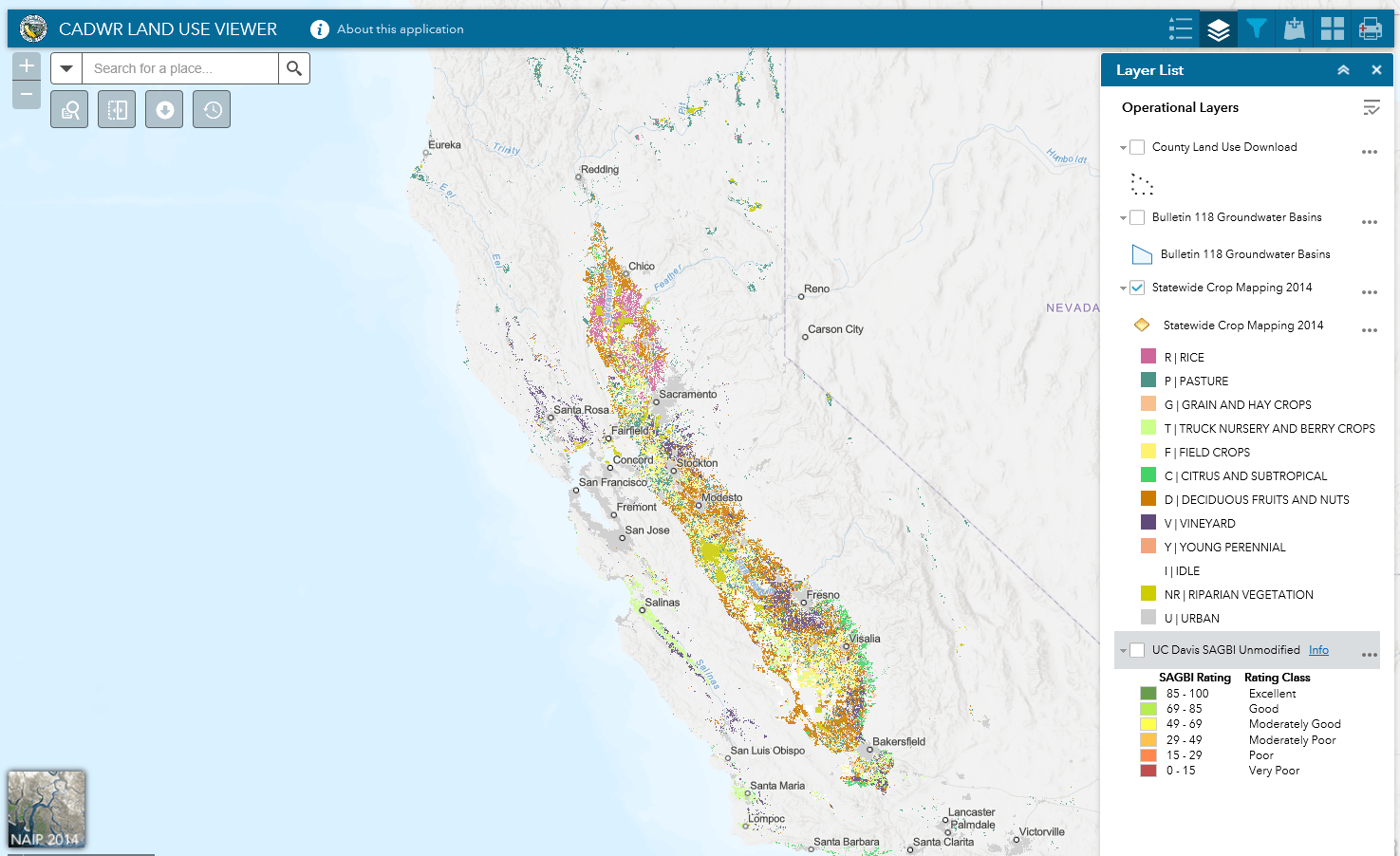This screenshot has width=1400, height=856.
Task: Enable the County Land Use Download layer
Action: pyautogui.click(x=1136, y=147)
